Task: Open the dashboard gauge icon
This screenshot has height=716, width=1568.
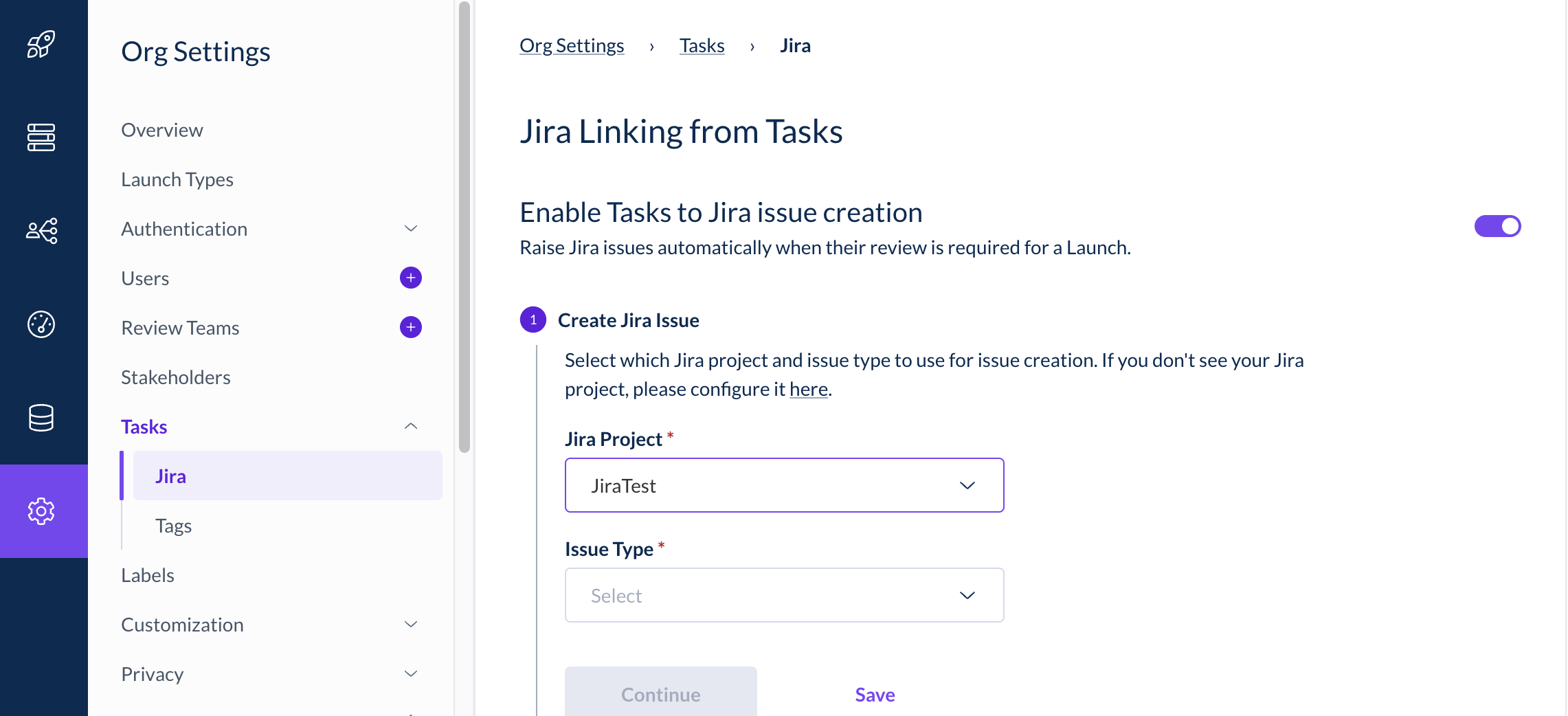Action: pos(41,324)
